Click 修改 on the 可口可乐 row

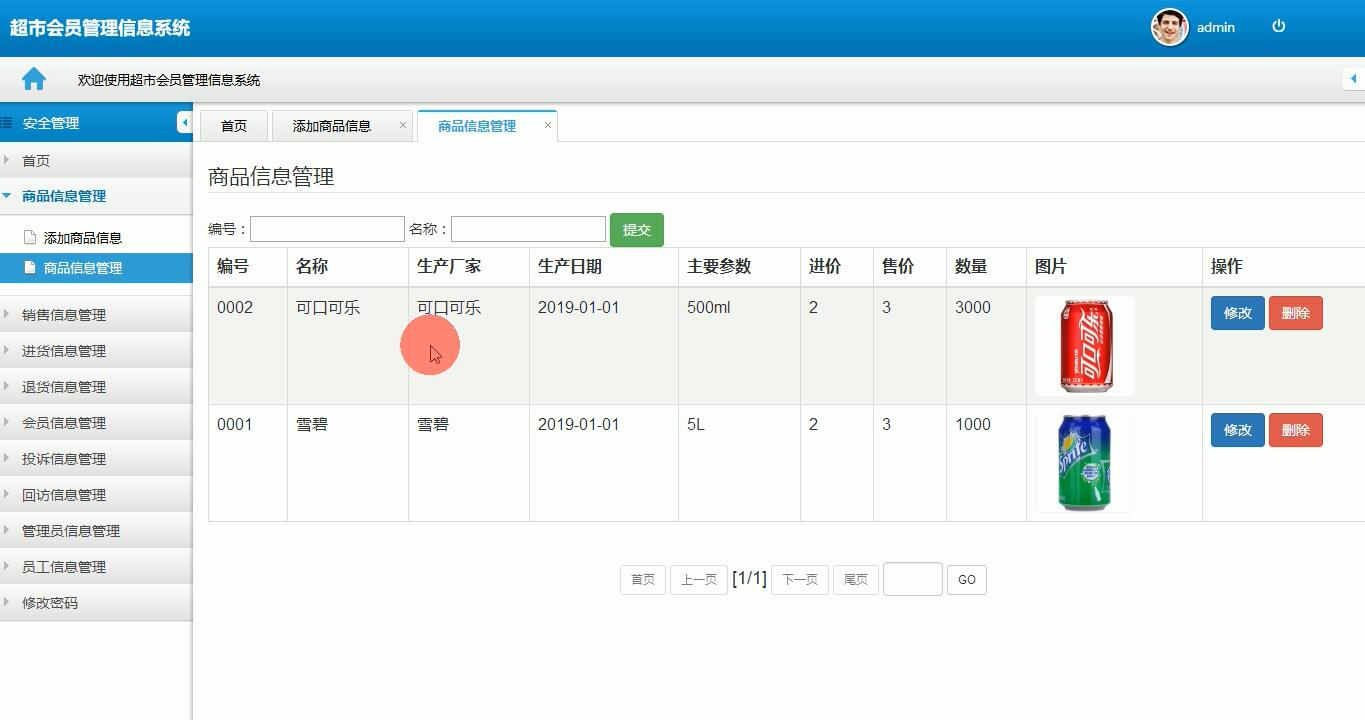click(1237, 313)
